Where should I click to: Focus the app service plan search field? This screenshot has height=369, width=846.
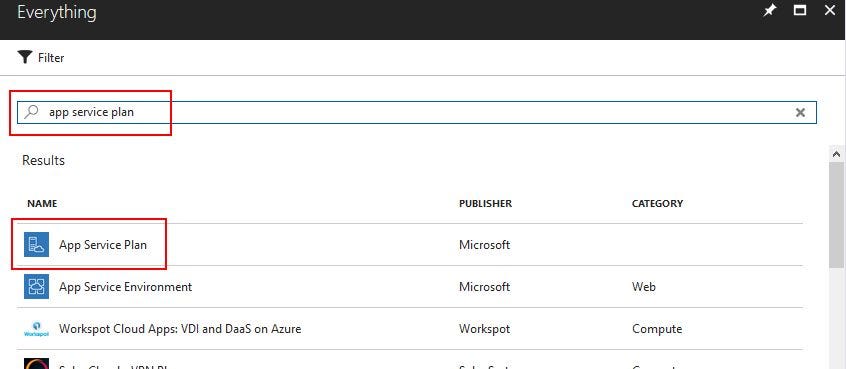pyautogui.click(x=417, y=112)
